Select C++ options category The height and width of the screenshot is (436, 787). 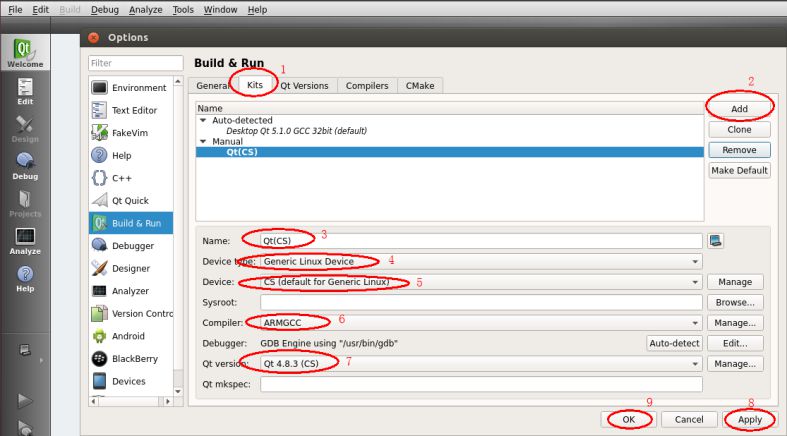tap(131, 178)
